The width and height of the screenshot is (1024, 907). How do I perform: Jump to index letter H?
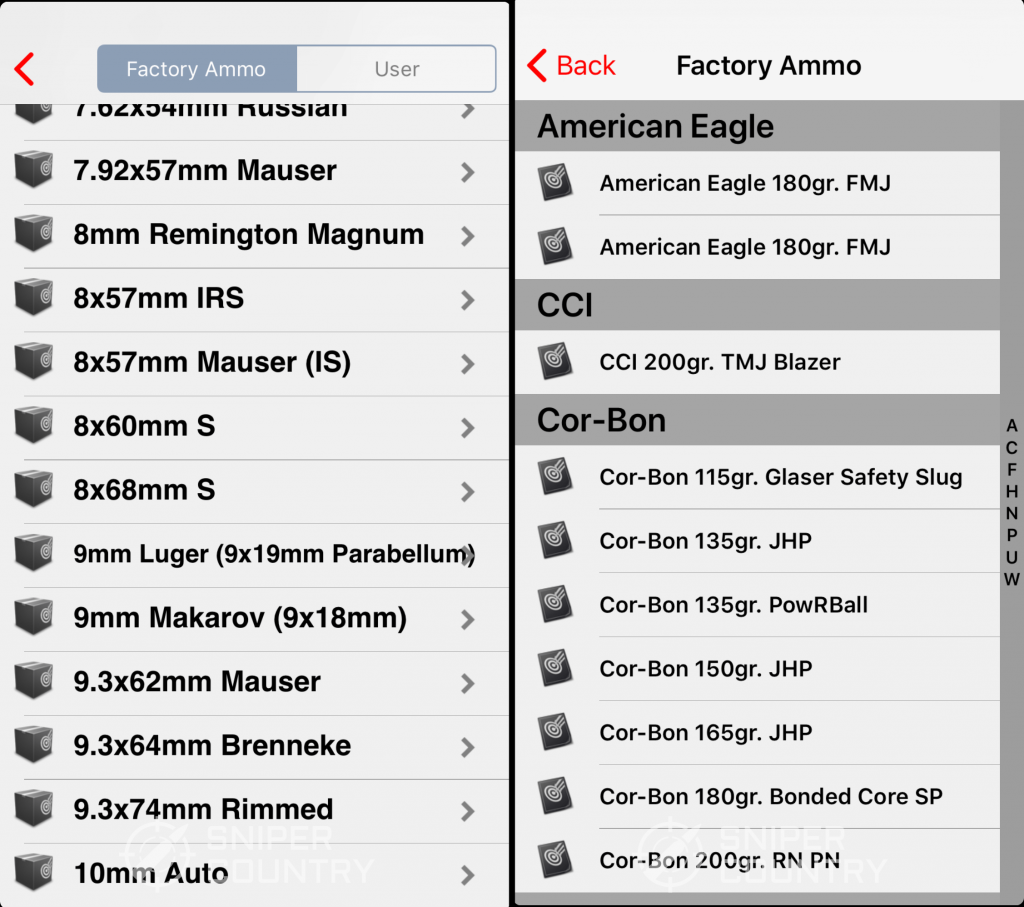(1012, 492)
